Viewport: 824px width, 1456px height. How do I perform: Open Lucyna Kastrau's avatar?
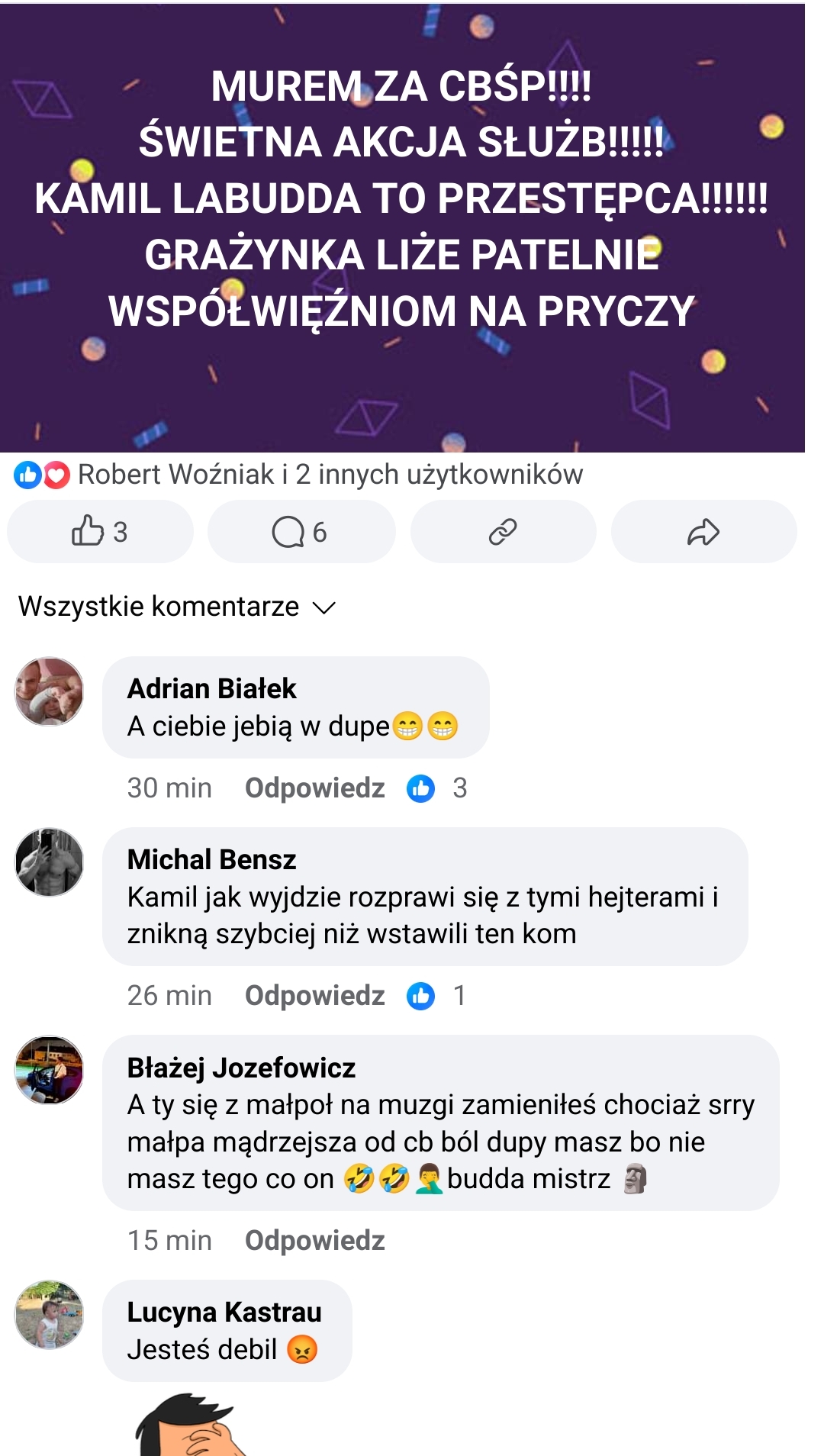(50, 1315)
